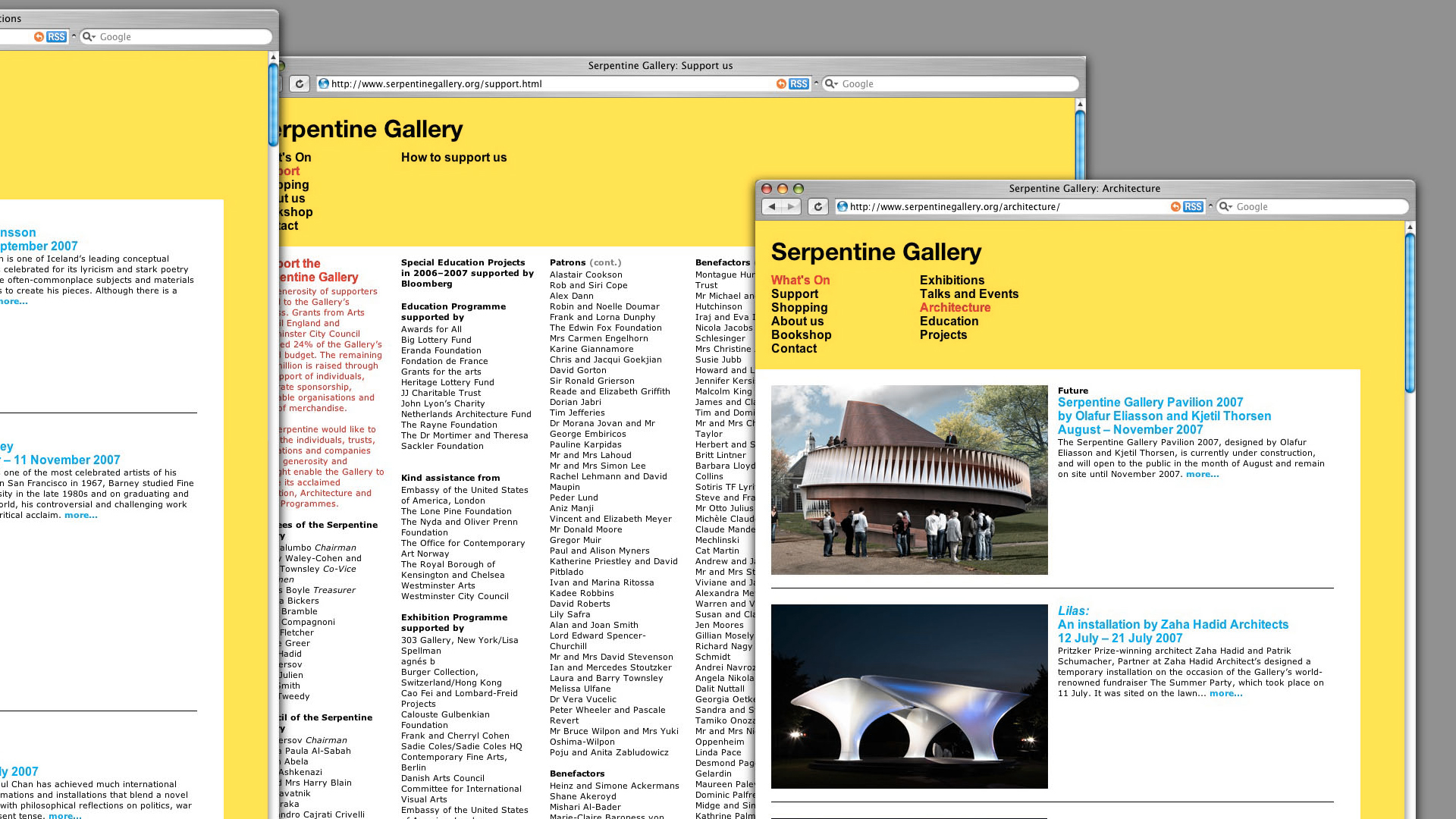Click the RSS badge in the Architecture window
Image resolution: width=1456 pixels, height=819 pixels.
[1193, 207]
